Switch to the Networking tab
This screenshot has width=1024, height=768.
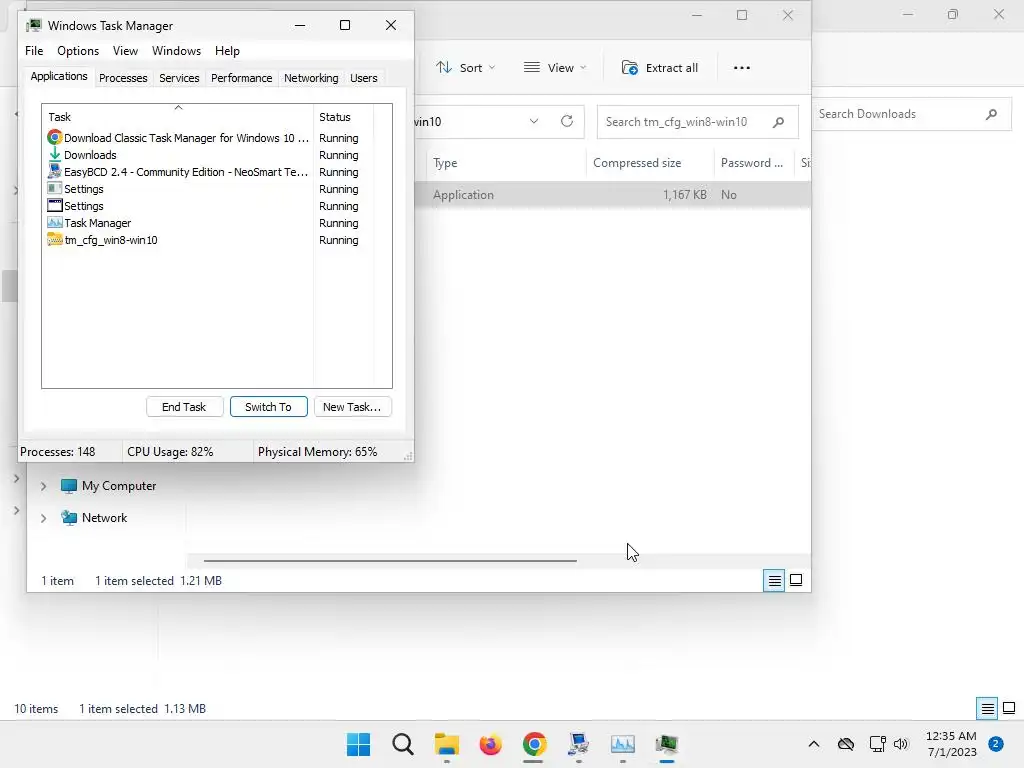311,78
